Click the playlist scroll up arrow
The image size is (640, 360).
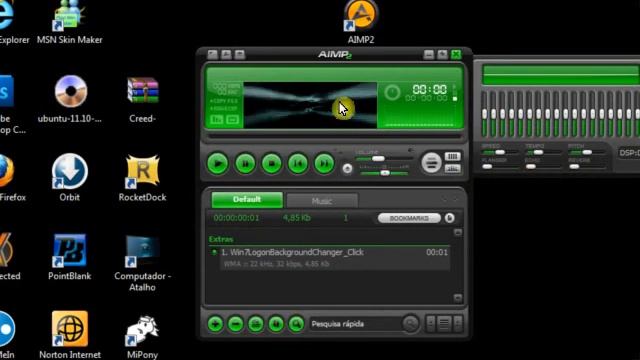tap(458, 233)
